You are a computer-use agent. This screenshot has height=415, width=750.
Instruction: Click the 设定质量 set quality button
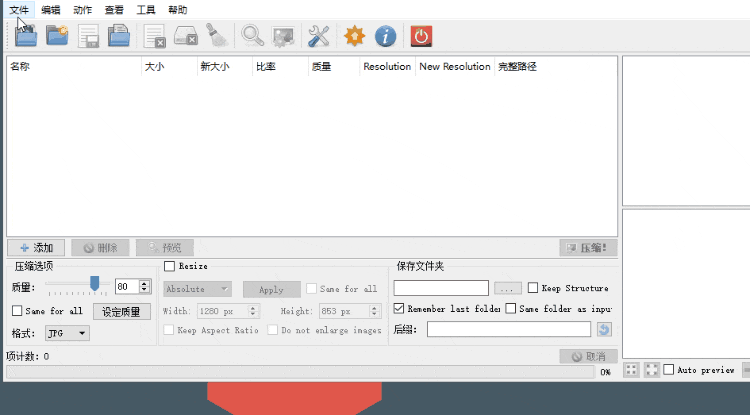point(121,312)
